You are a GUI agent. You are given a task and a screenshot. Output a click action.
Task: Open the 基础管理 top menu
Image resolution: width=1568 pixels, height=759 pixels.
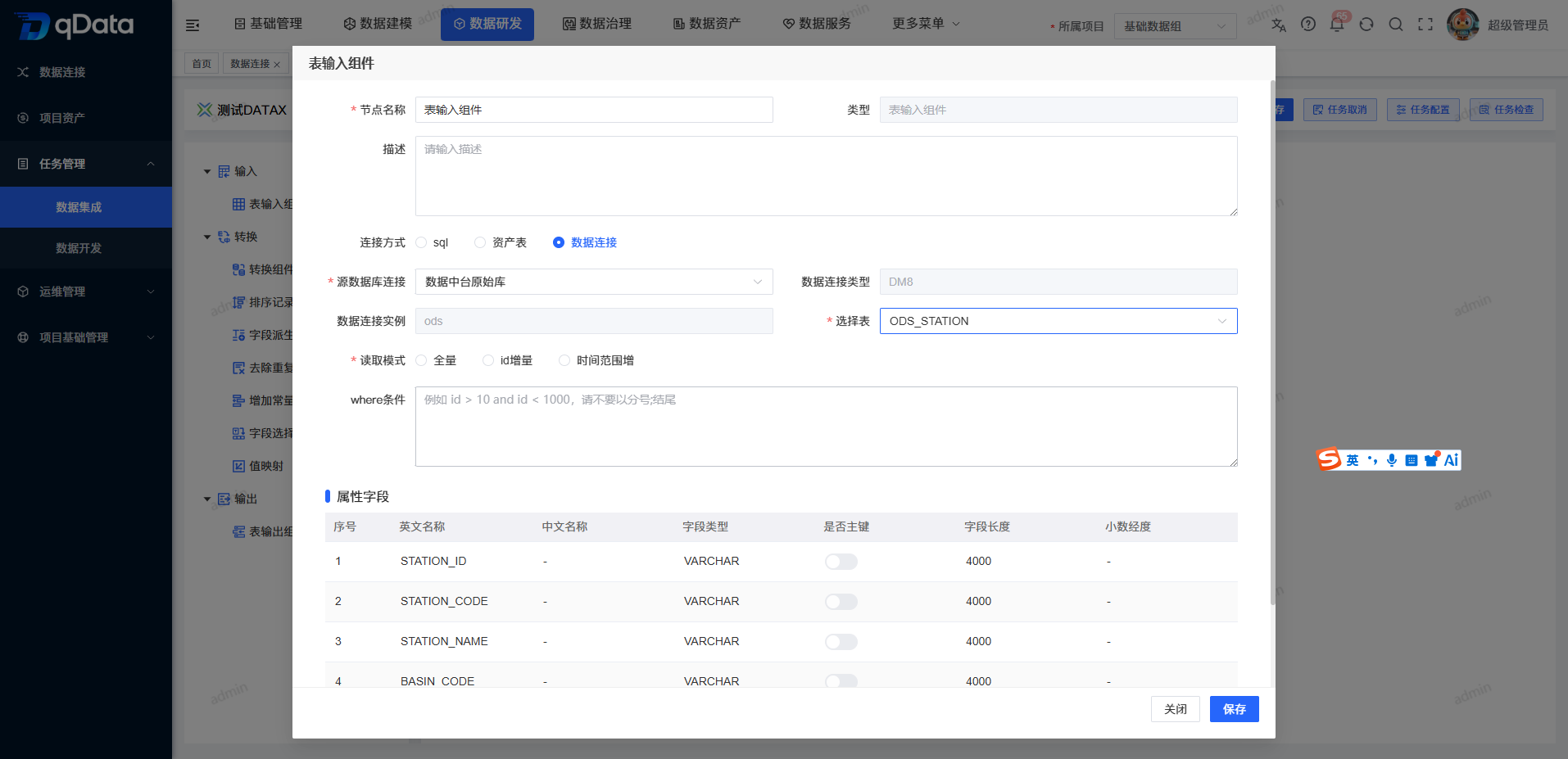pos(268,24)
